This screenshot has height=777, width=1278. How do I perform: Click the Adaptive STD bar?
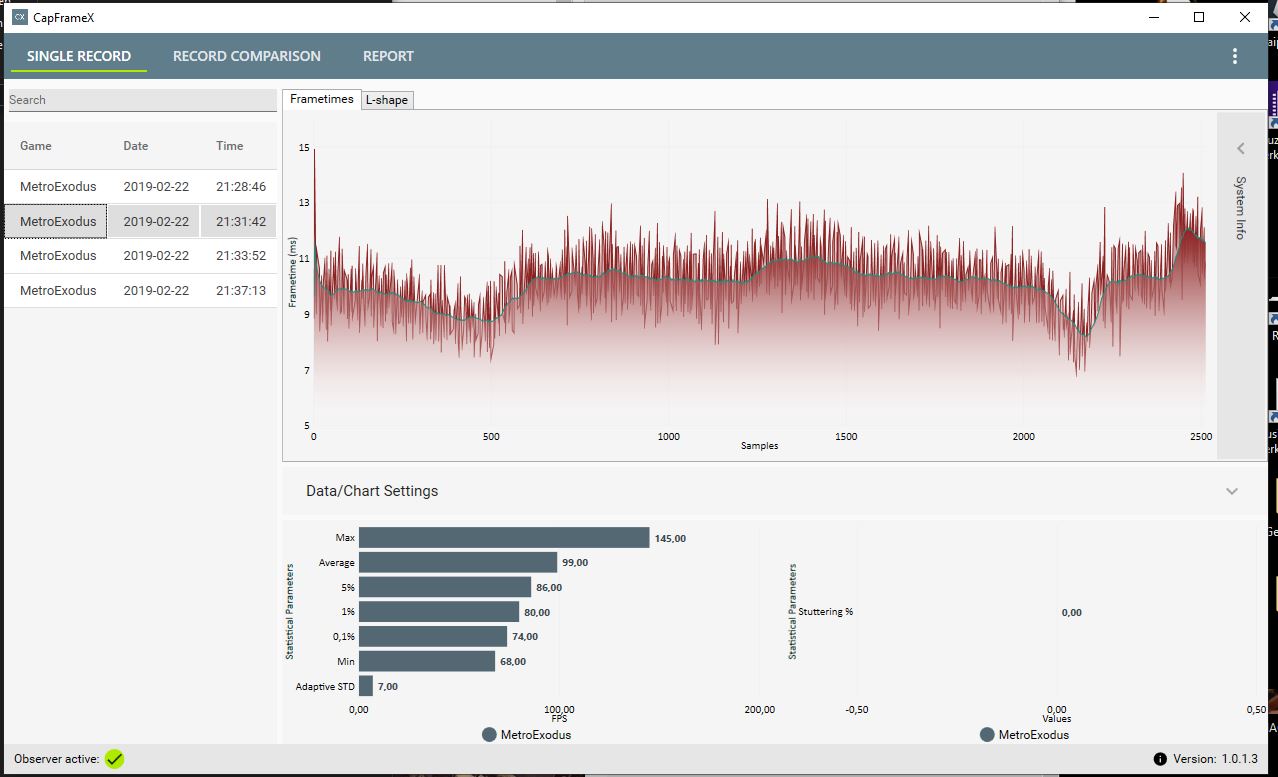pyautogui.click(x=366, y=686)
